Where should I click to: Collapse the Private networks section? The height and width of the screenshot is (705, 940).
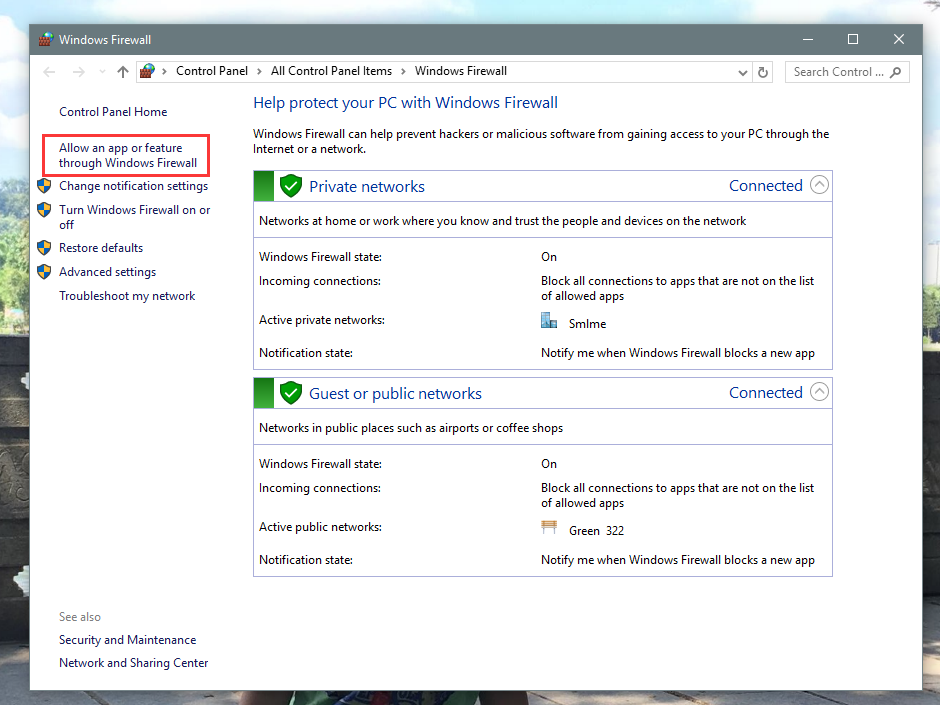click(x=819, y=185)
